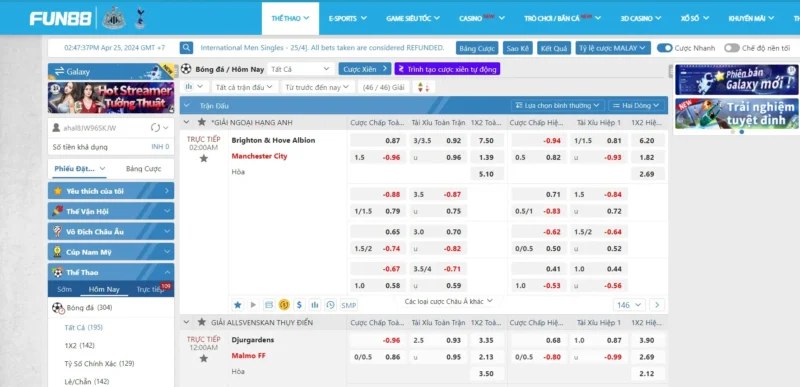
Task: Open the XỔ SỐ top menu
Action: tap(695, 18)
